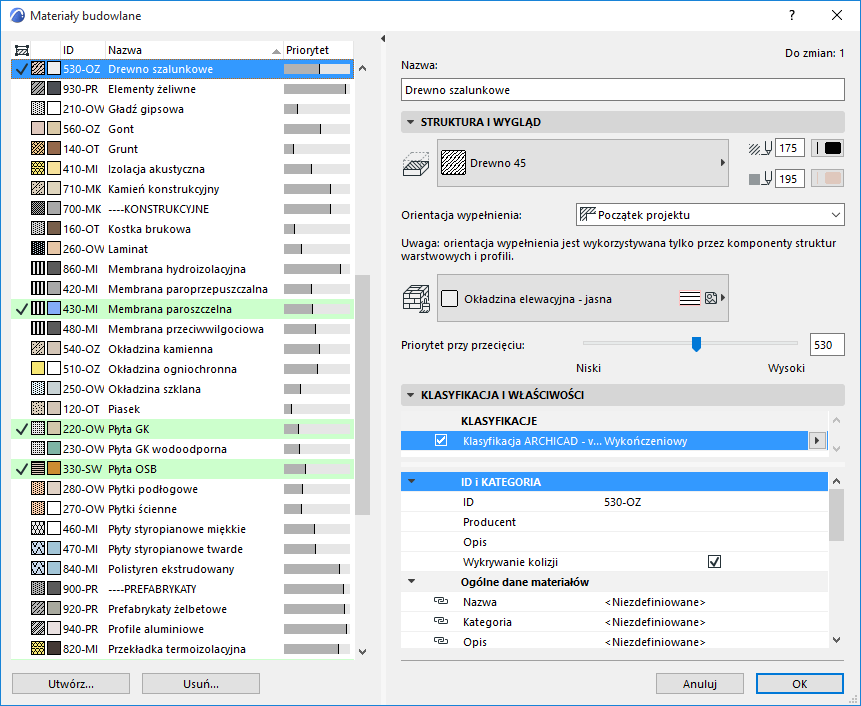Click the Utwórz button
861x706 pixels.
(x=71, y=683)
